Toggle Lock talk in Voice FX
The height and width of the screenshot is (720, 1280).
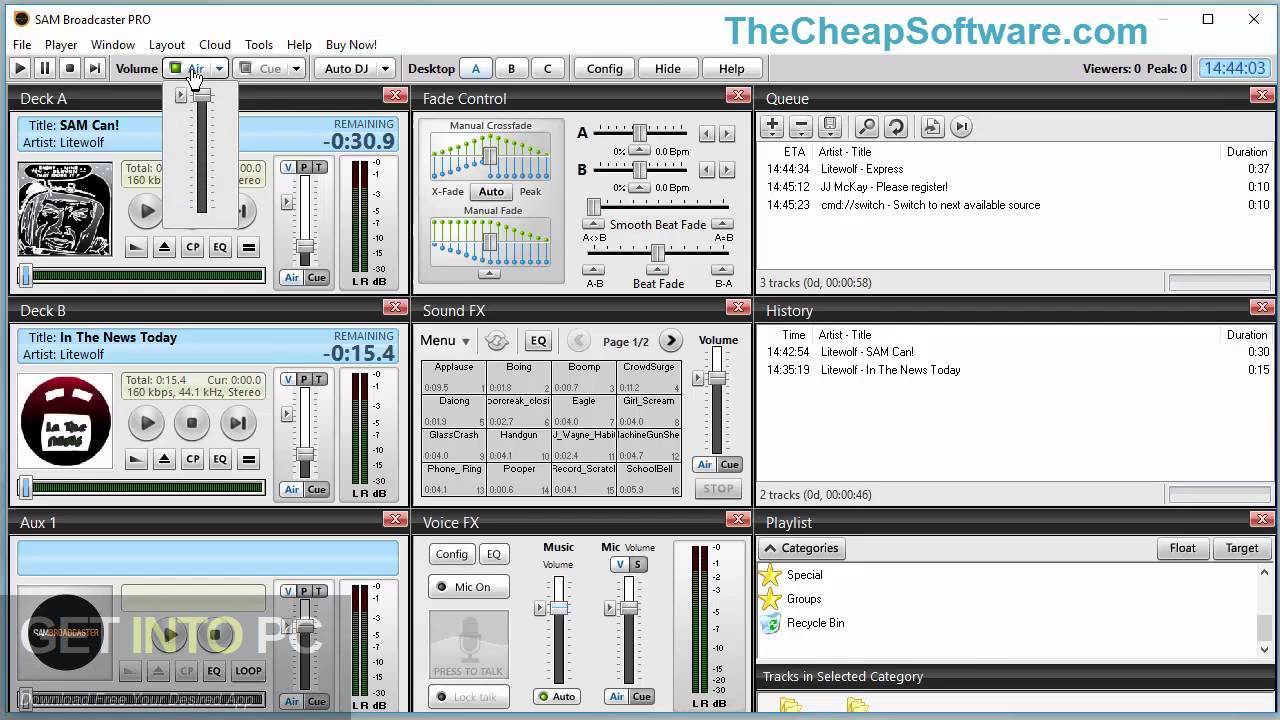(x=468, y=697)
